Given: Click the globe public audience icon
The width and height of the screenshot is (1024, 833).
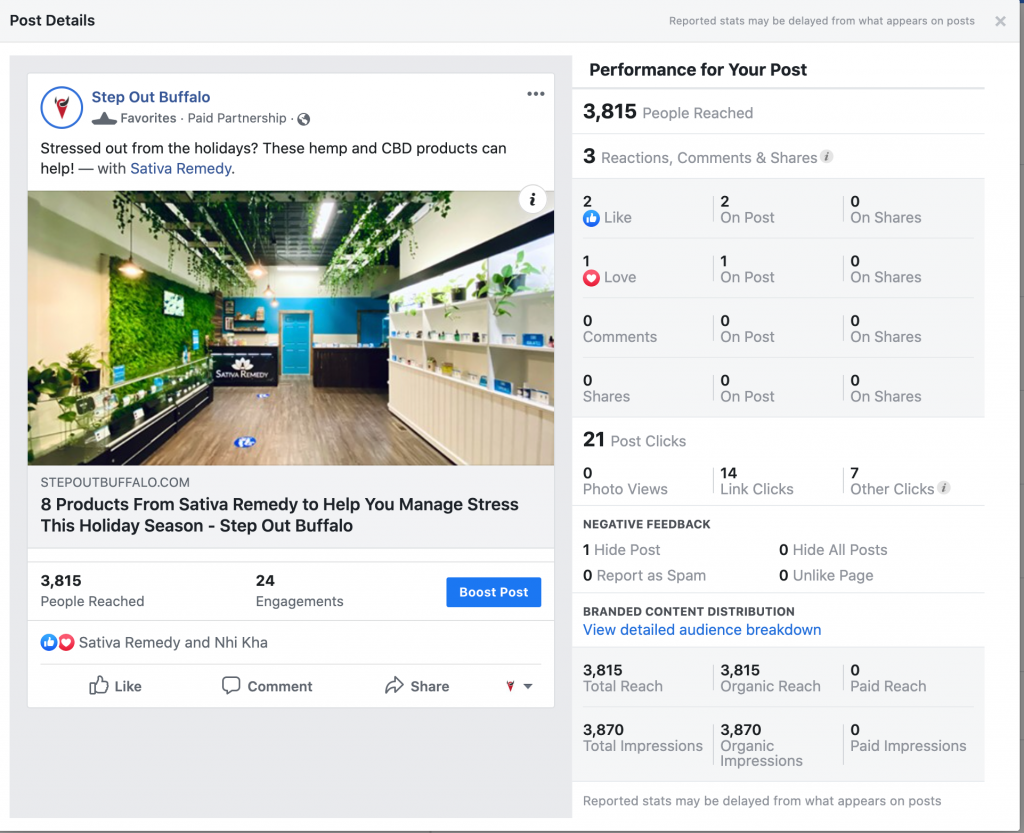Looking at the screenshot, I should pyautogui.click(x=304, y=119).
